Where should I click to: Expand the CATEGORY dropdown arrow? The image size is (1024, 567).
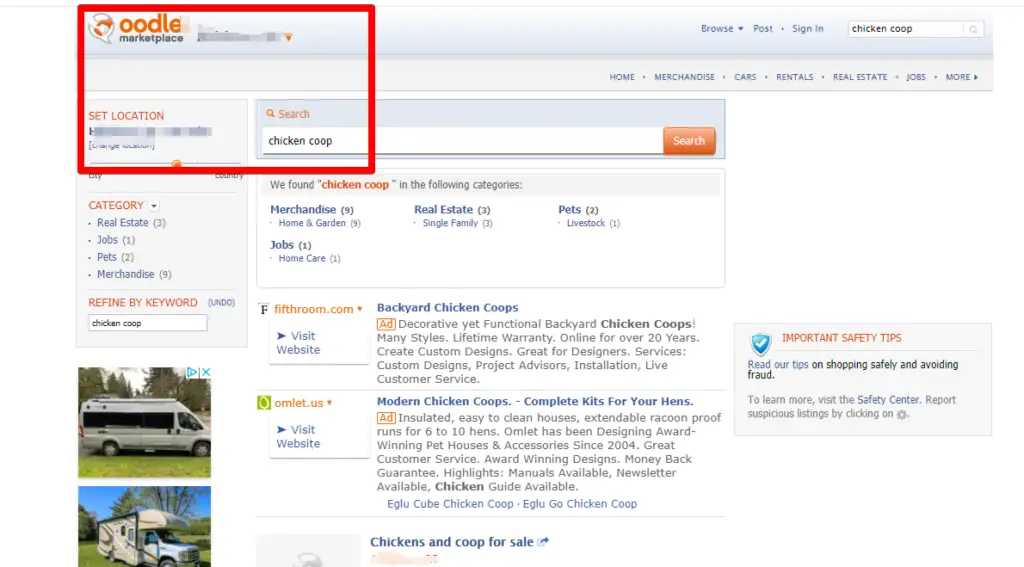click(x=154, y=206)
